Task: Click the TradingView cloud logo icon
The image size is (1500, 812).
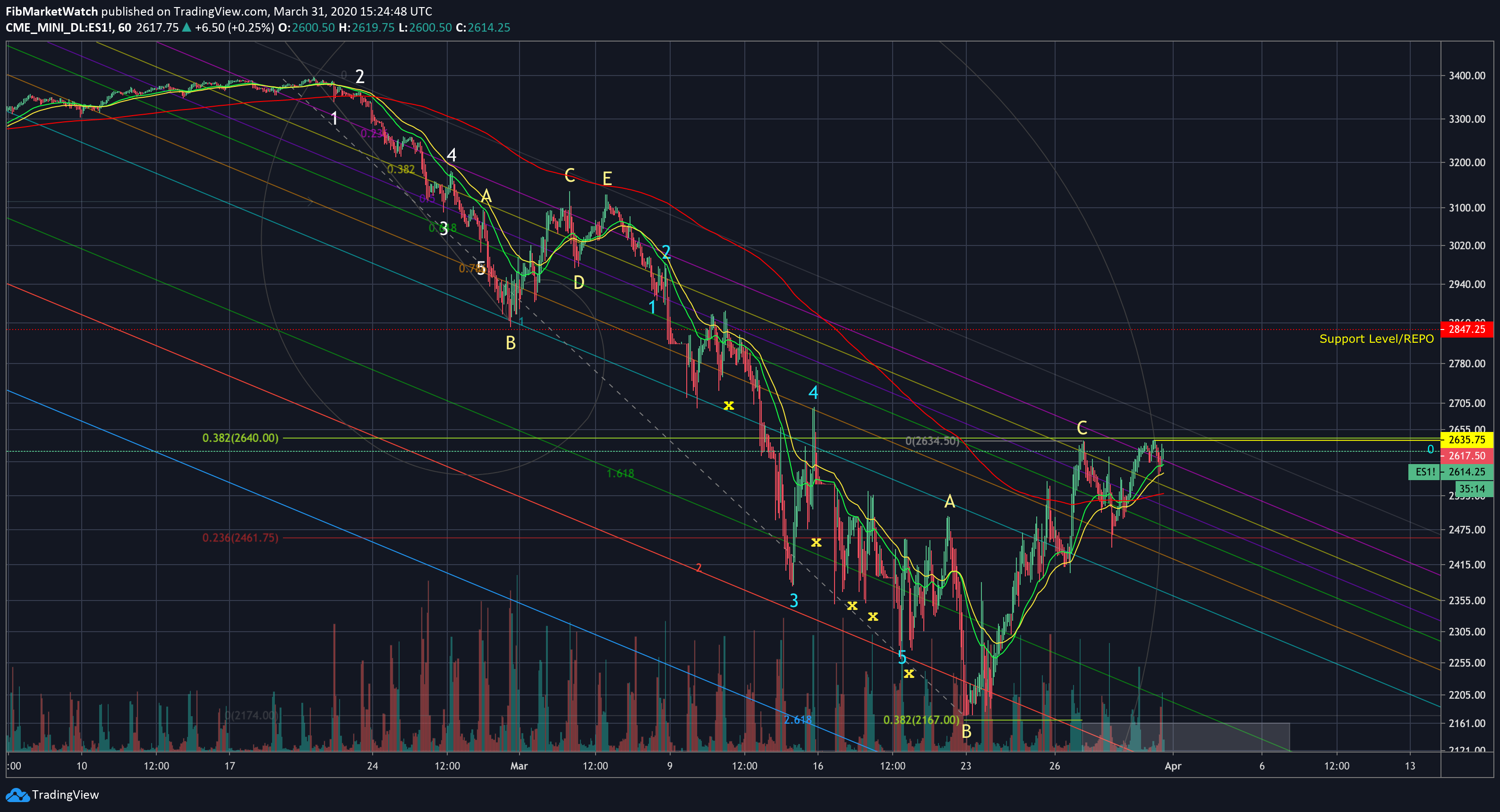Action: coord(17,795)
